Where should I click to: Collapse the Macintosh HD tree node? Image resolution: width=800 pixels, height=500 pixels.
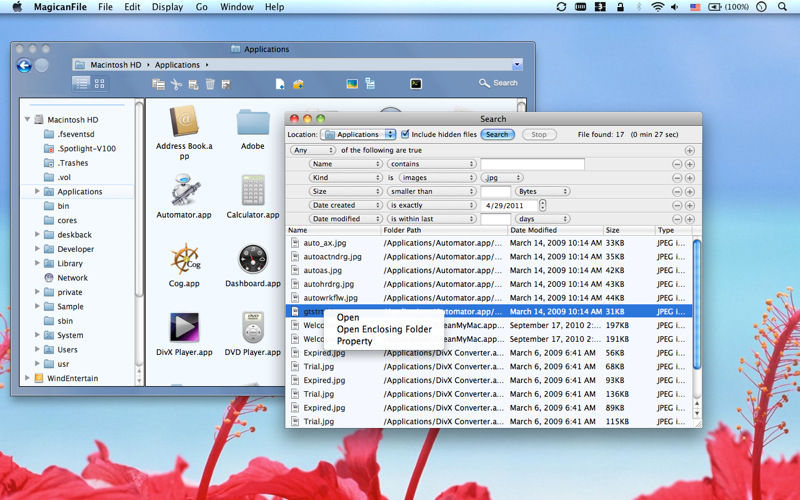click(x=27, y=119)
